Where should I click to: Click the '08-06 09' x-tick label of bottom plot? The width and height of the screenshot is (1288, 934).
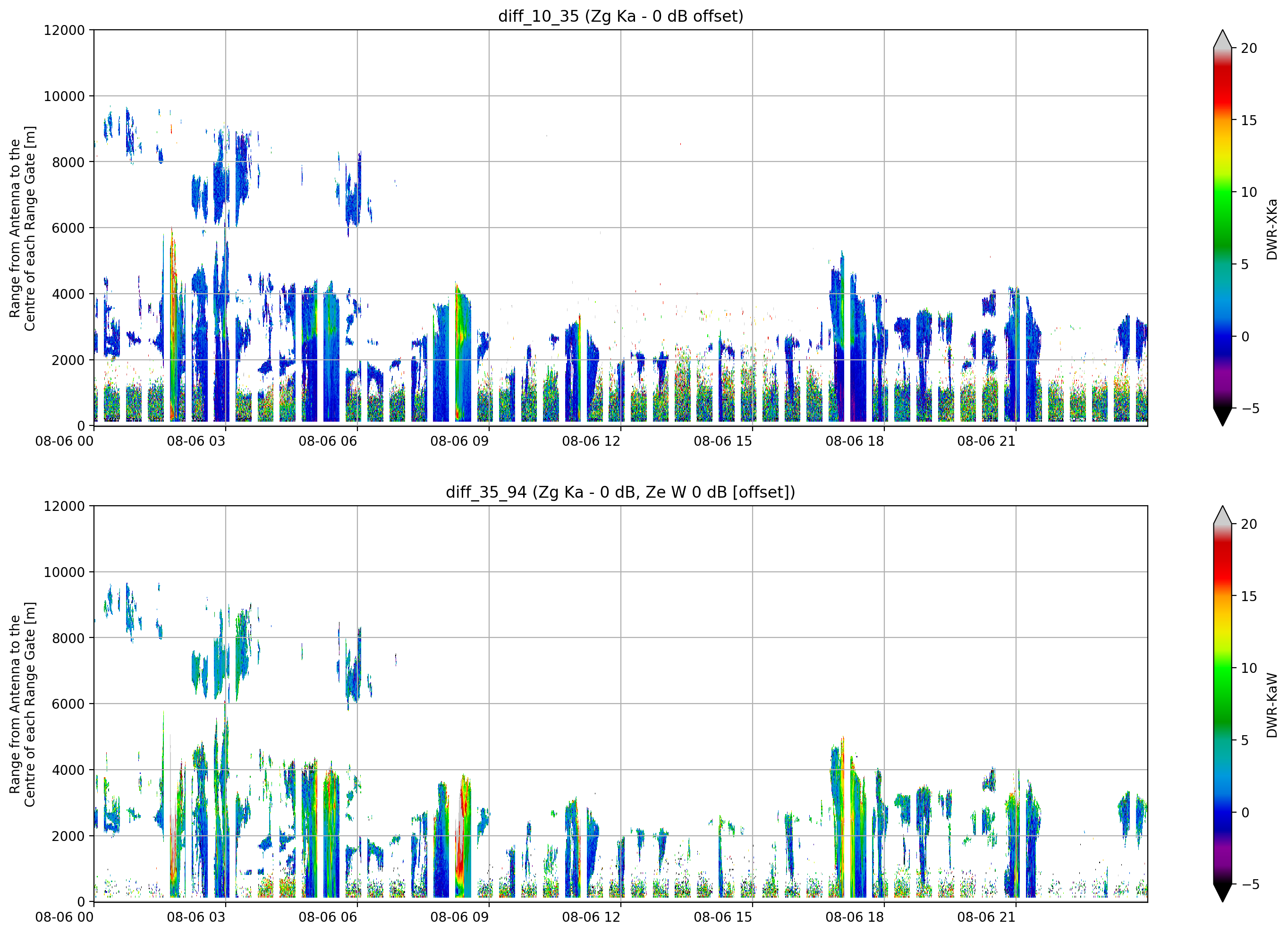point(459,917)
